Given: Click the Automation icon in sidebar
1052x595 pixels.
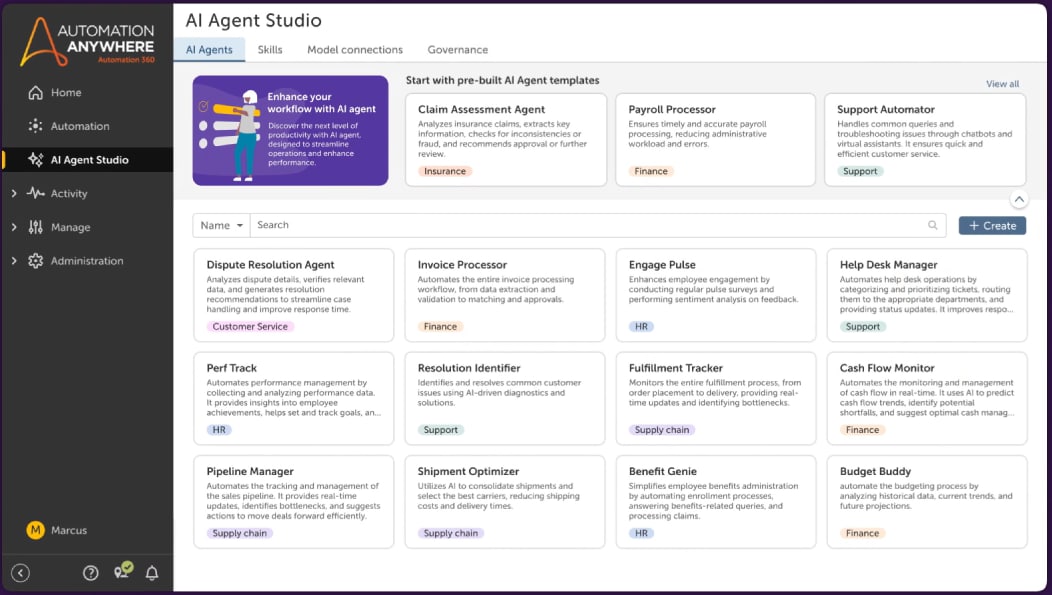Looking at the screenshot, I should pos(36,126).
